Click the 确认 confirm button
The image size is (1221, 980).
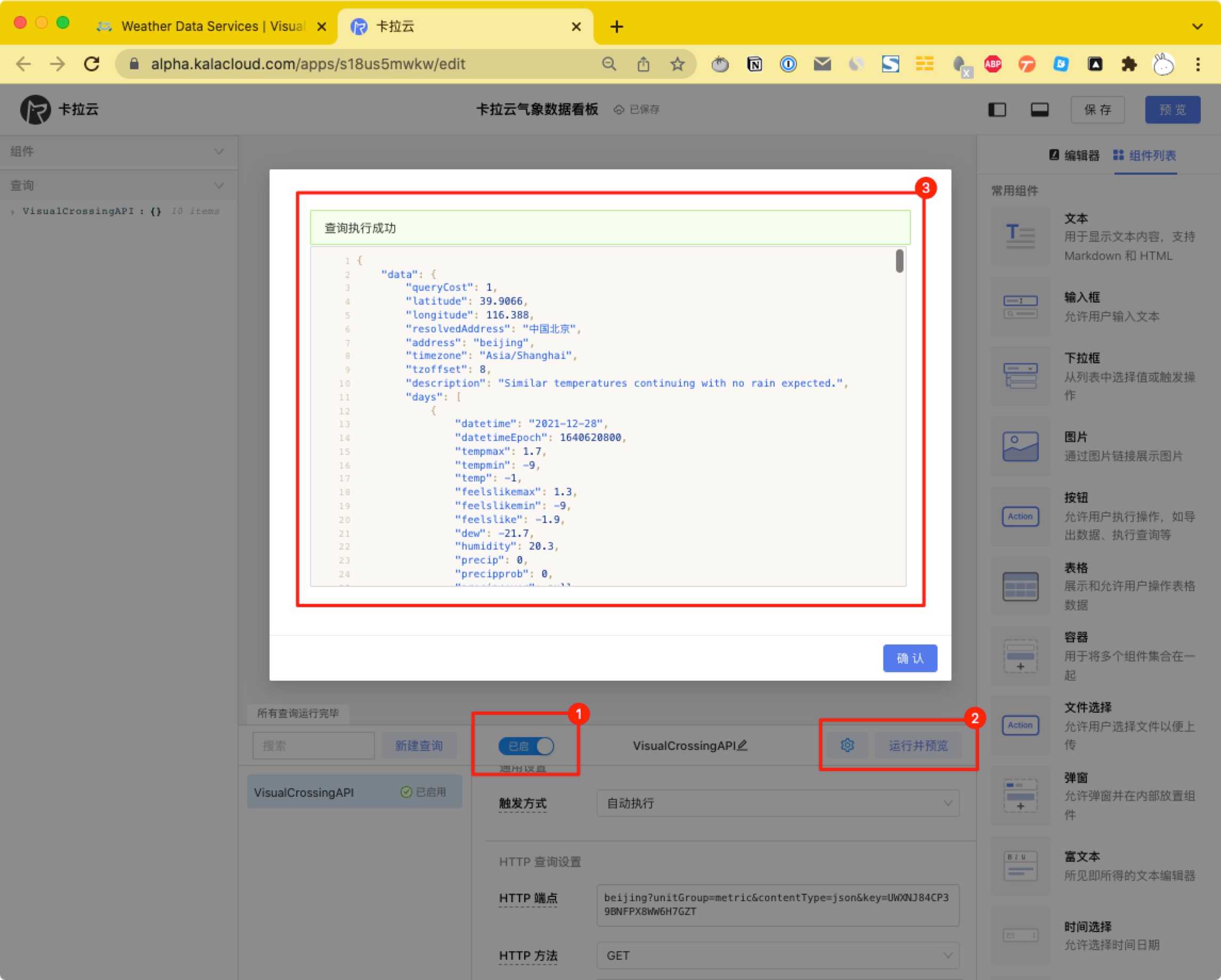pos(909,658)
